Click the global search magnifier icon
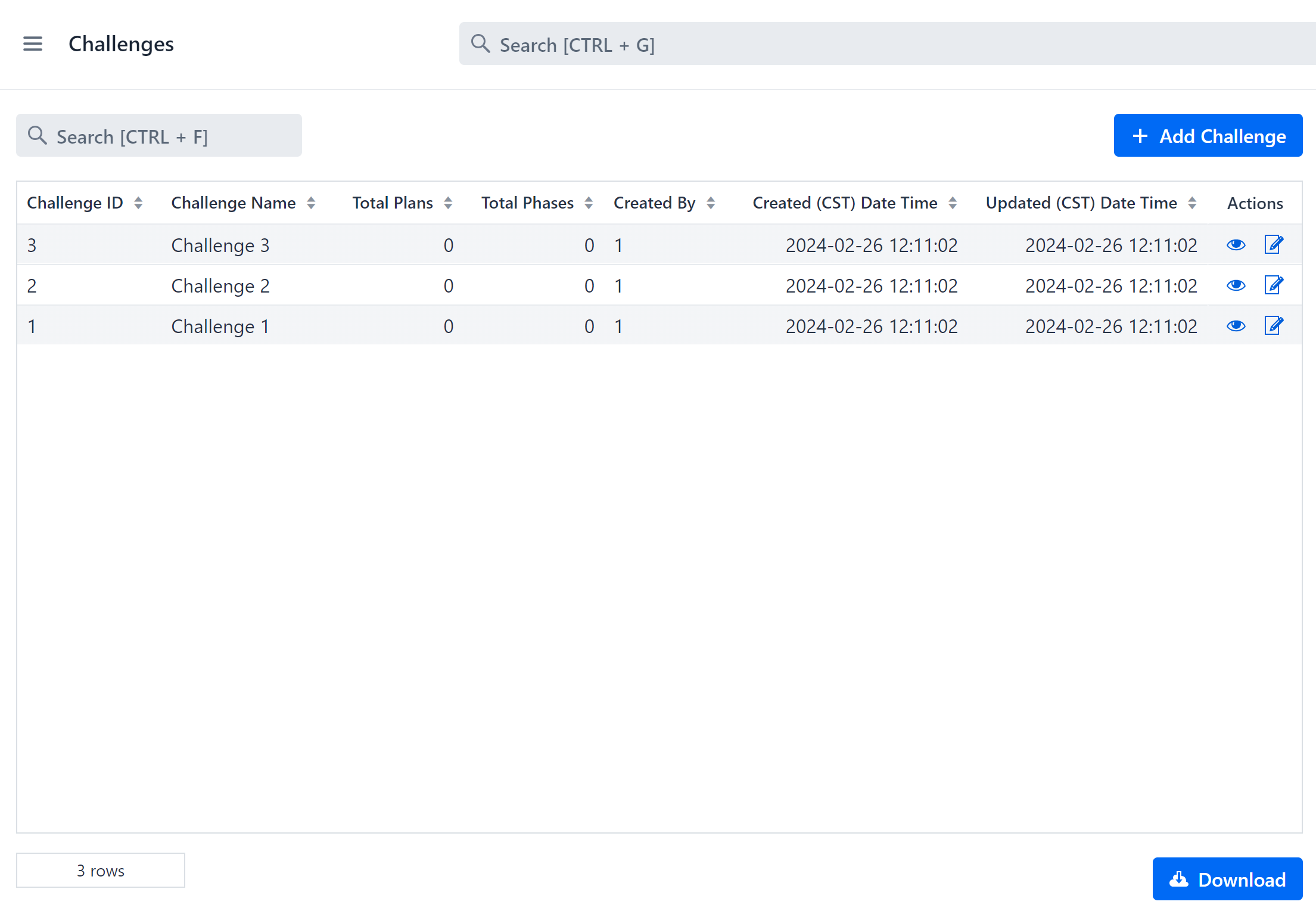The image size is (1316, 917). click(x=480, y=43)
